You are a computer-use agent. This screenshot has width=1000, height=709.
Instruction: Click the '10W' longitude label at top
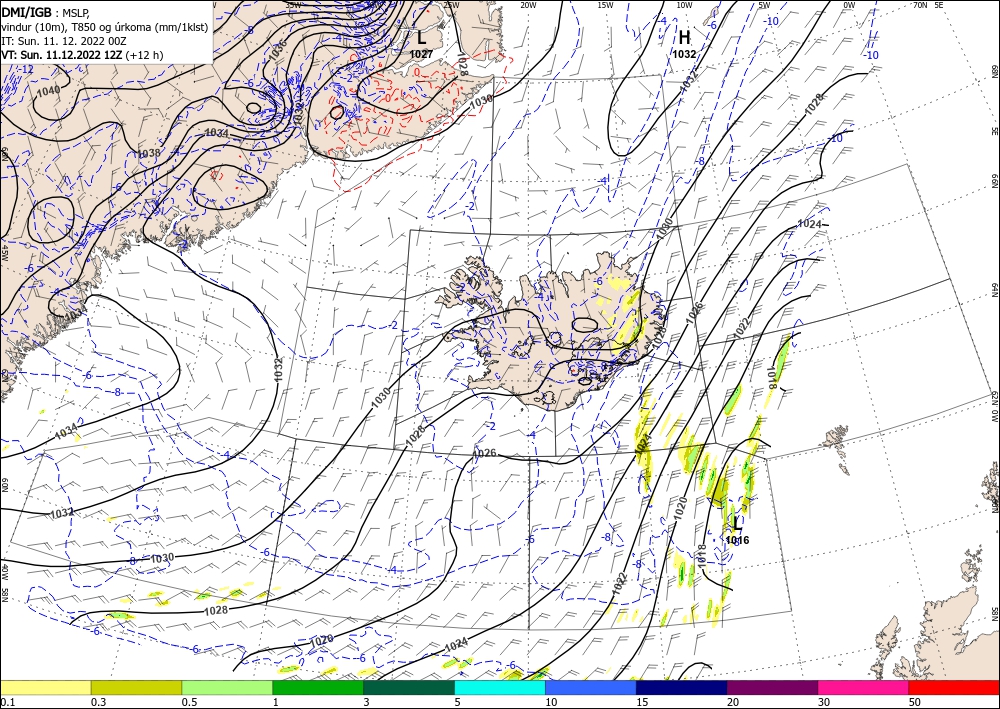684,5
